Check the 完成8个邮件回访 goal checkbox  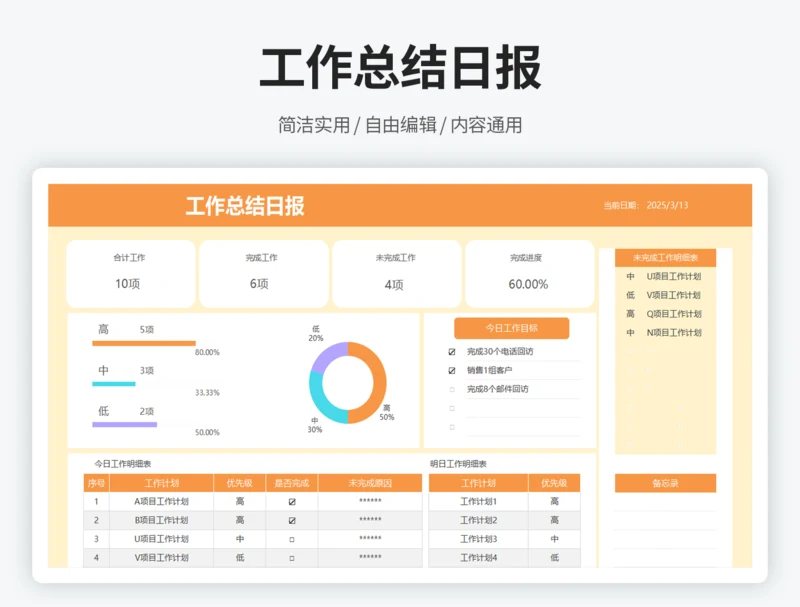[452, 389]
